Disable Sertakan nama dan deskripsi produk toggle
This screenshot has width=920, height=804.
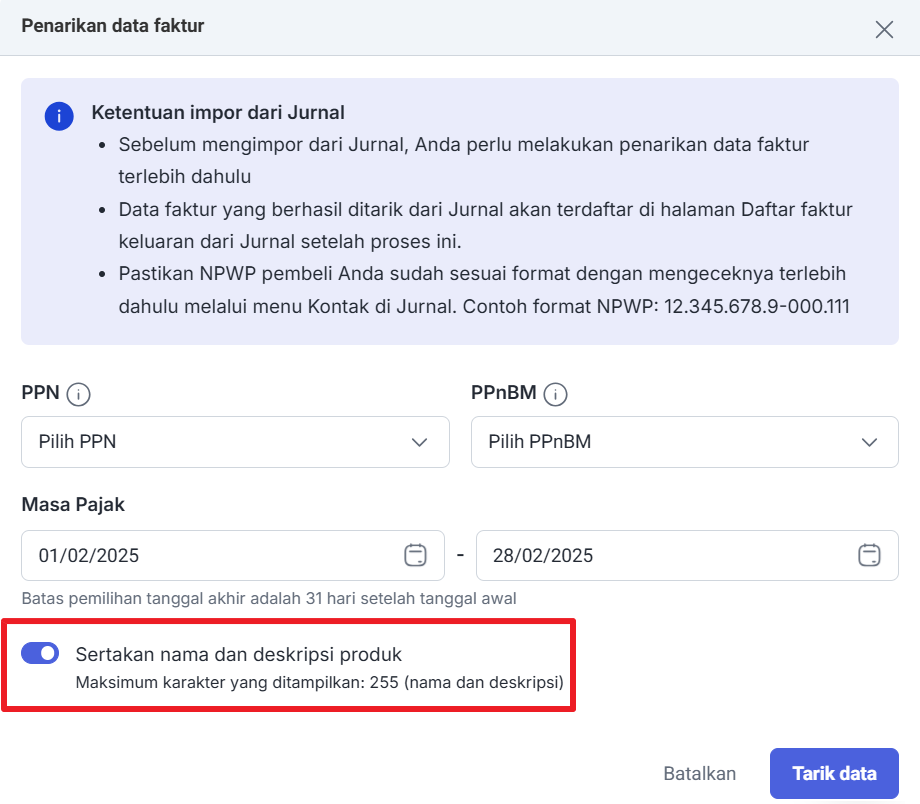[40, 653]
